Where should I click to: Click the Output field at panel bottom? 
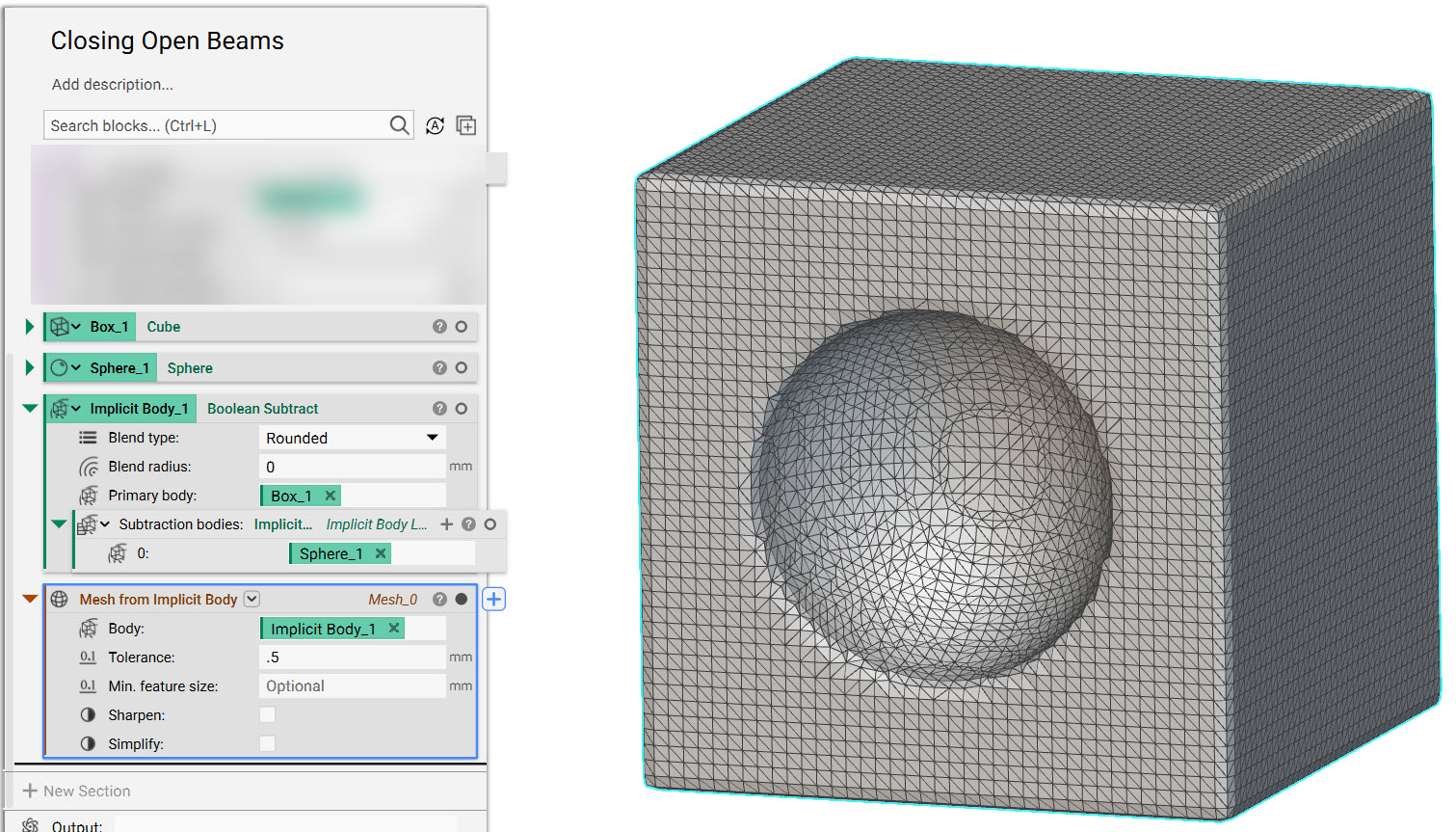285,825
